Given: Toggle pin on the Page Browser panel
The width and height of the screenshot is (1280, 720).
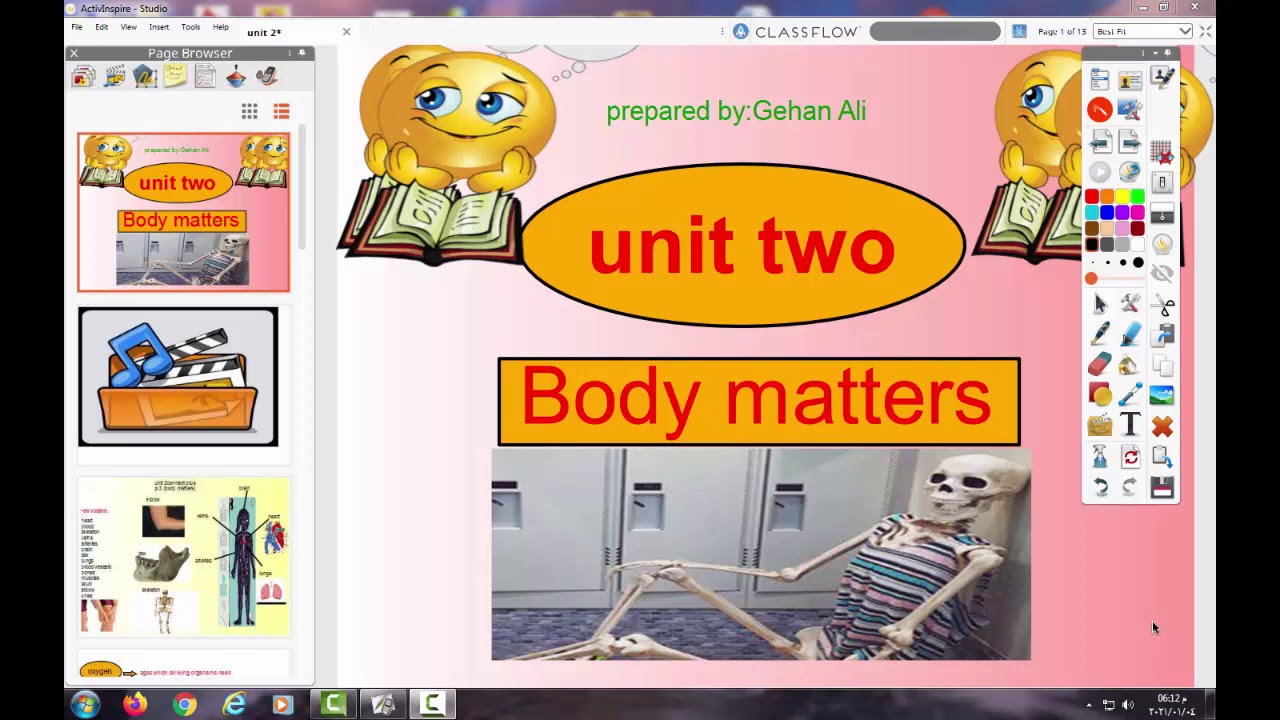Looking at the screenshot, I should click(x=302, y=53).
